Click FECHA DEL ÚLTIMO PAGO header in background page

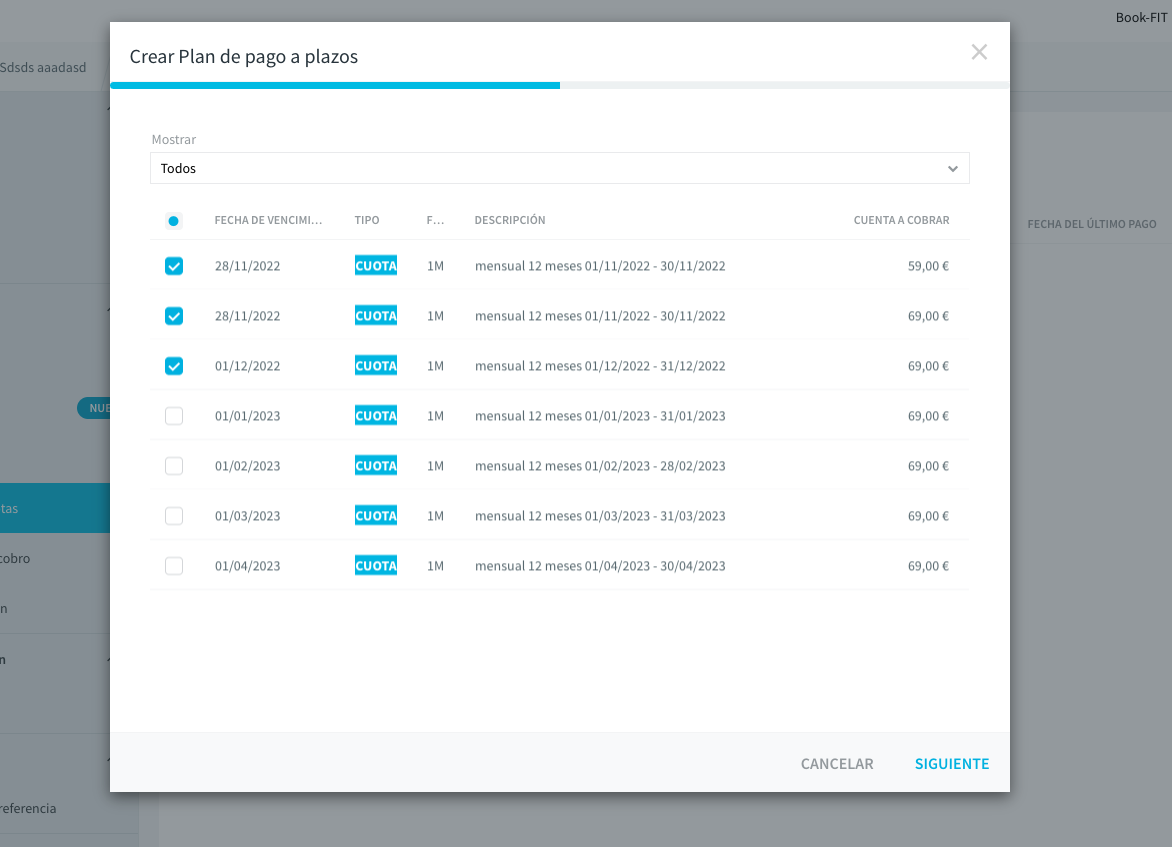1091,224
